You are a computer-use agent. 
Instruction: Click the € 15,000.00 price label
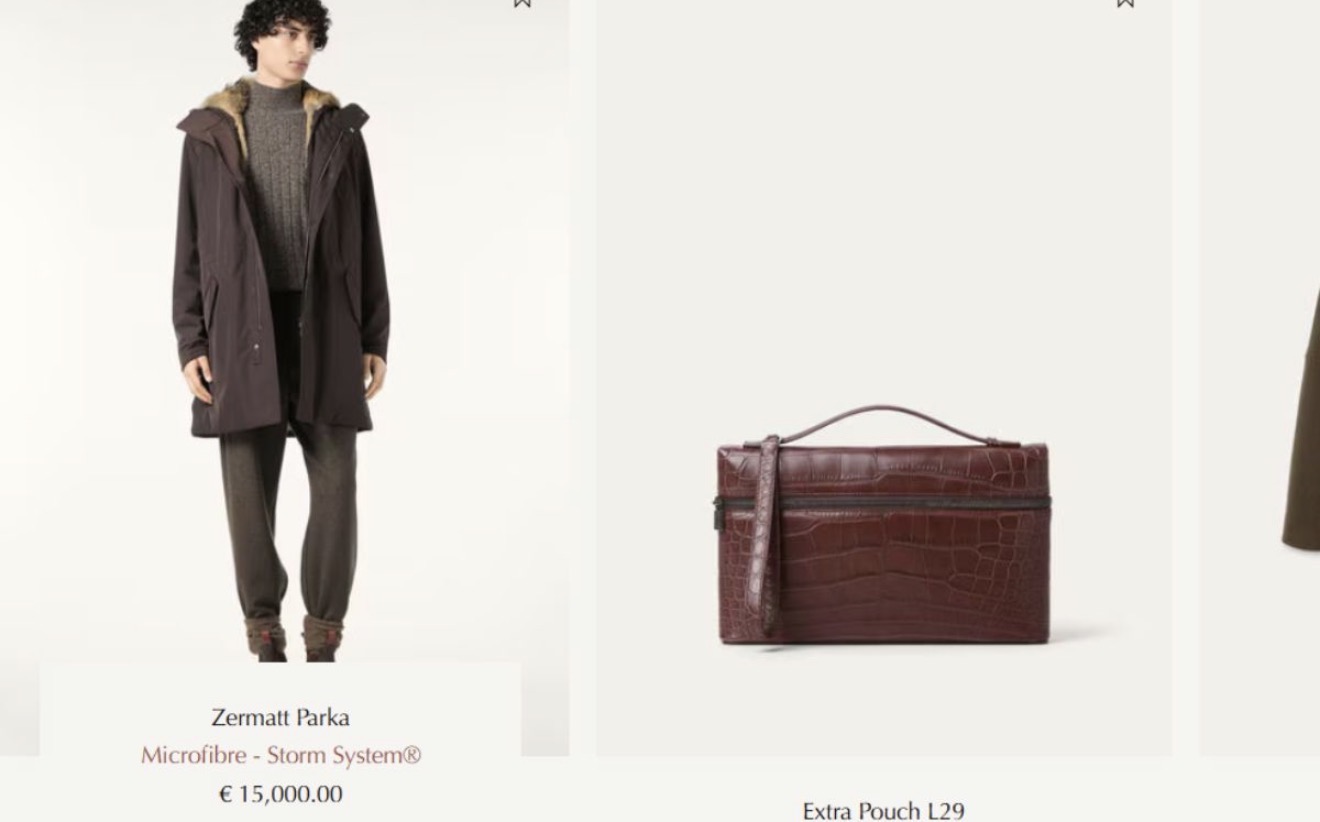280,794
